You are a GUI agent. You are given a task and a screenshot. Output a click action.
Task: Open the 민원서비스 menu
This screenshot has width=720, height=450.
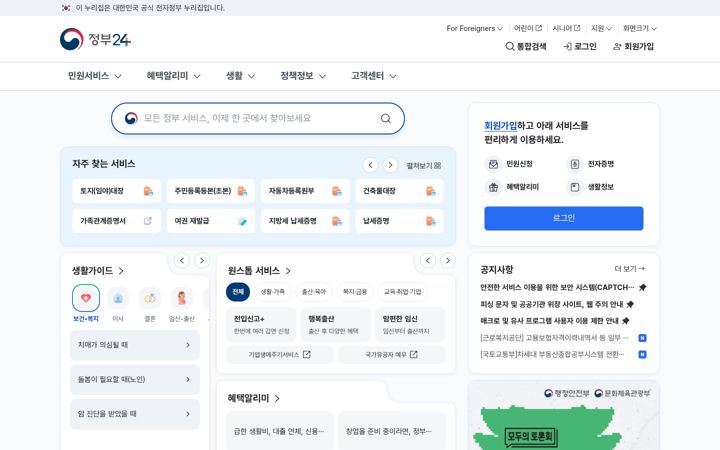tap(95, 76)
